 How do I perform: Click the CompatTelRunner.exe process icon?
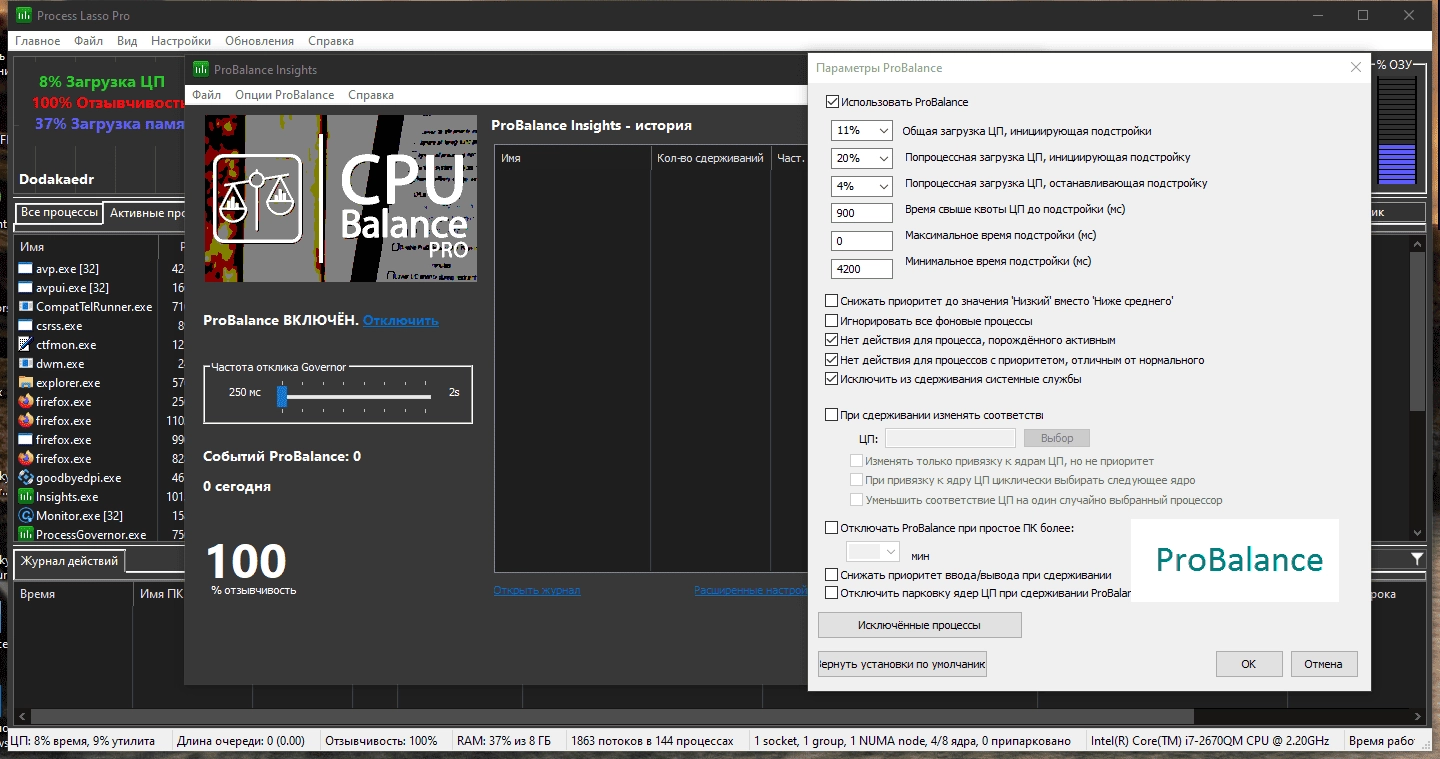click(x=26, y=306)
